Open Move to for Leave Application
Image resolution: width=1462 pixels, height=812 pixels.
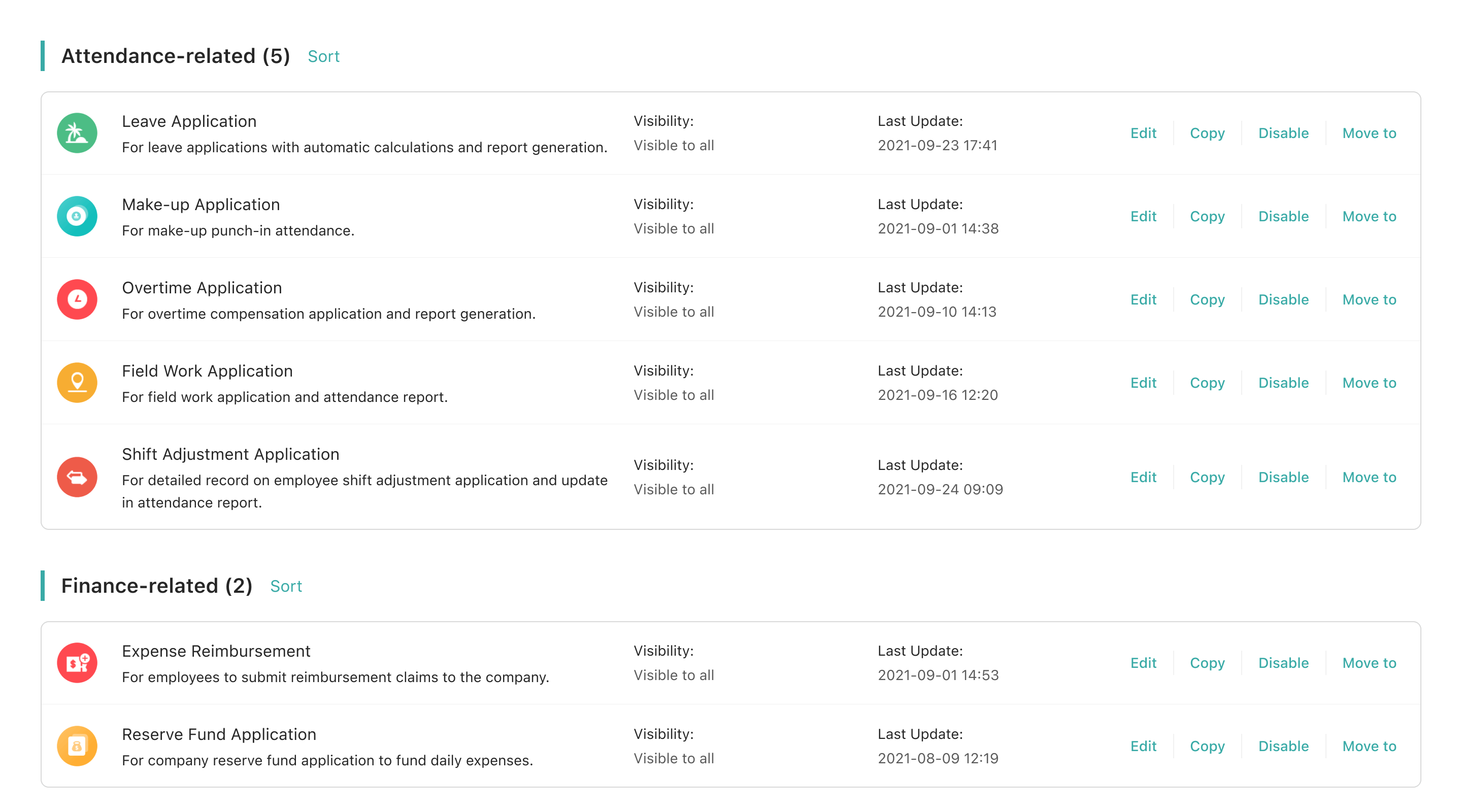pos(1369,133)
